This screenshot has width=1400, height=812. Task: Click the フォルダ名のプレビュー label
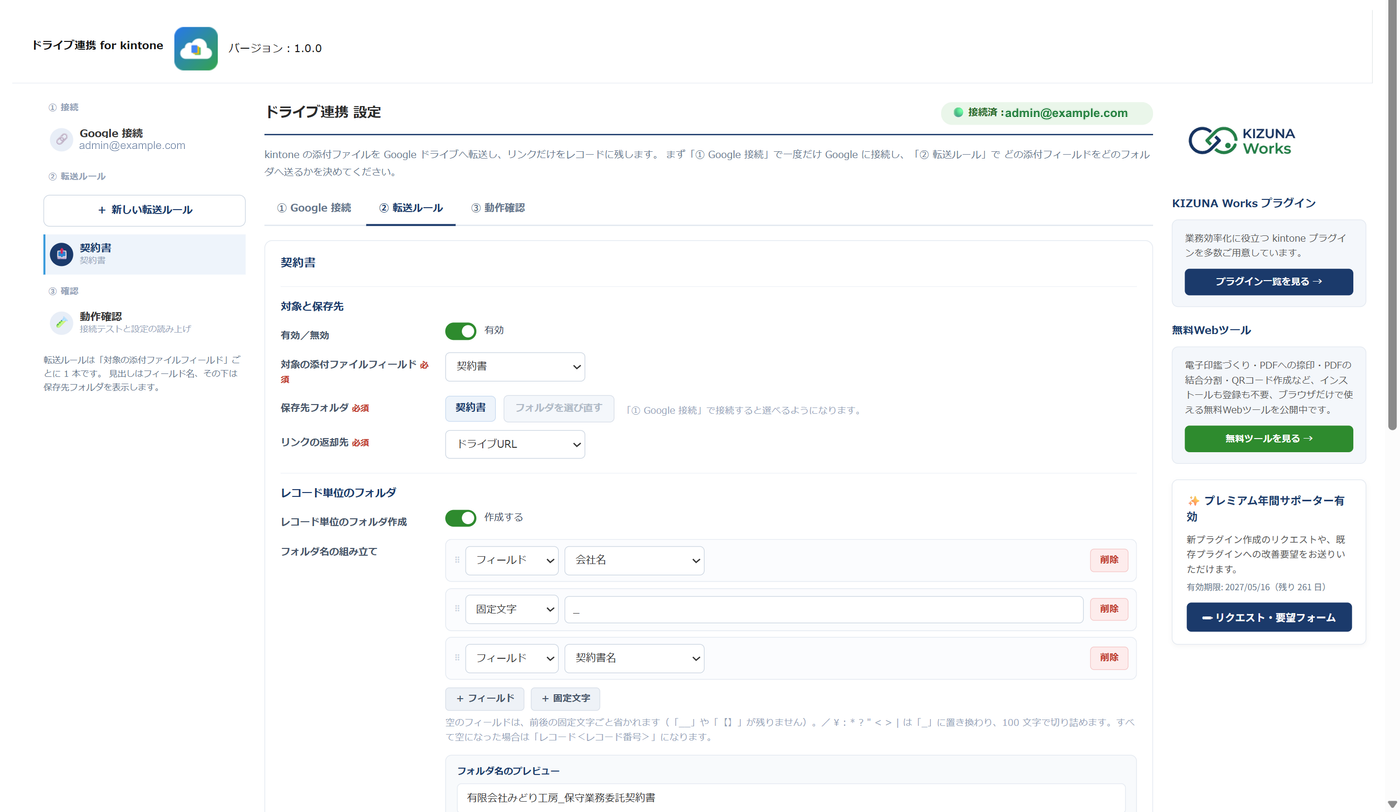[x=508, y=771]
